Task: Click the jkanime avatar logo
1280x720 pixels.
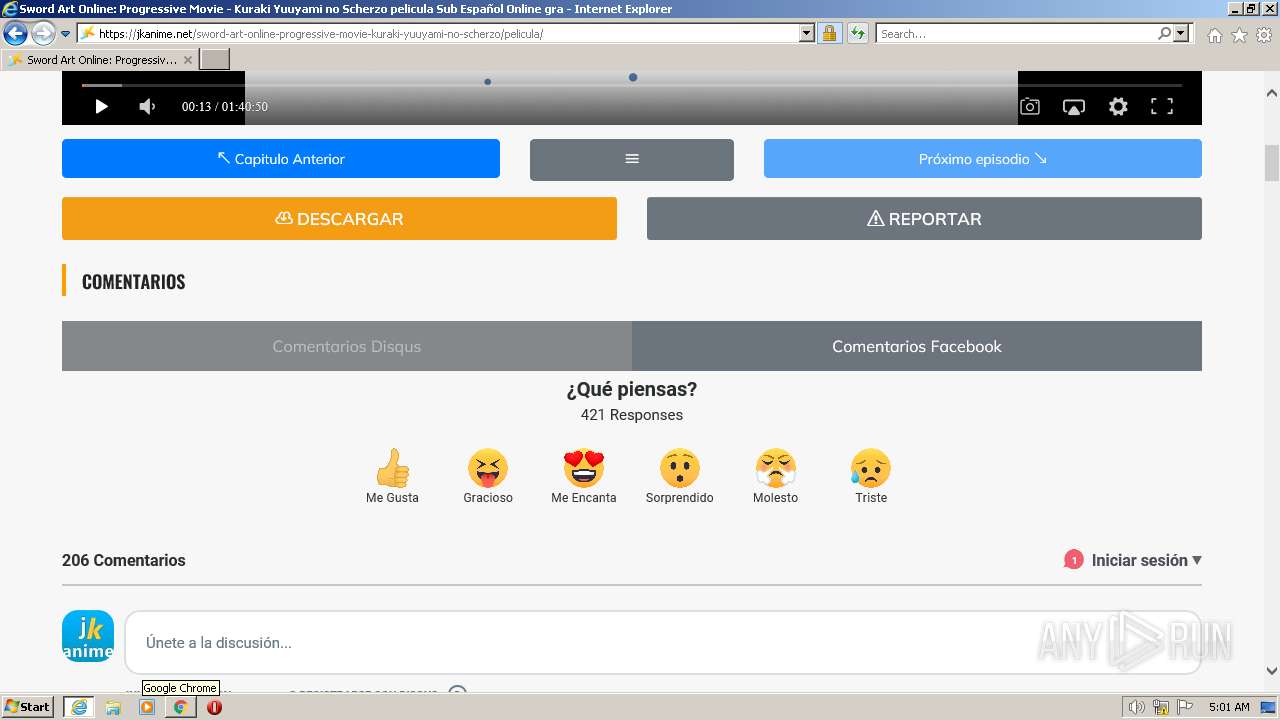Action: (88, 636)
